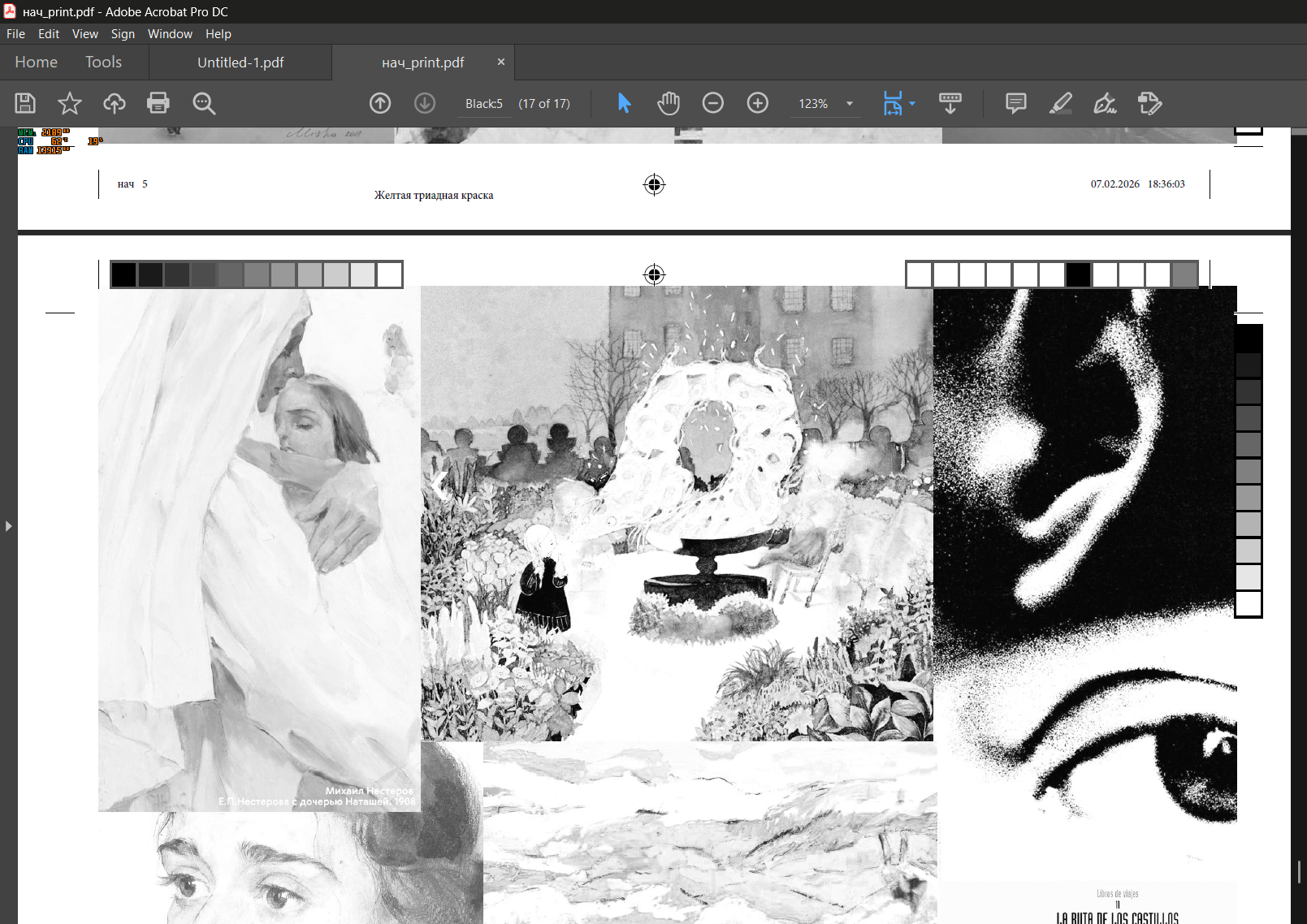The width and height of the screenshot is (1307, 924).
Task: Add the file to starred favorites
Action: tap(70, 103)
